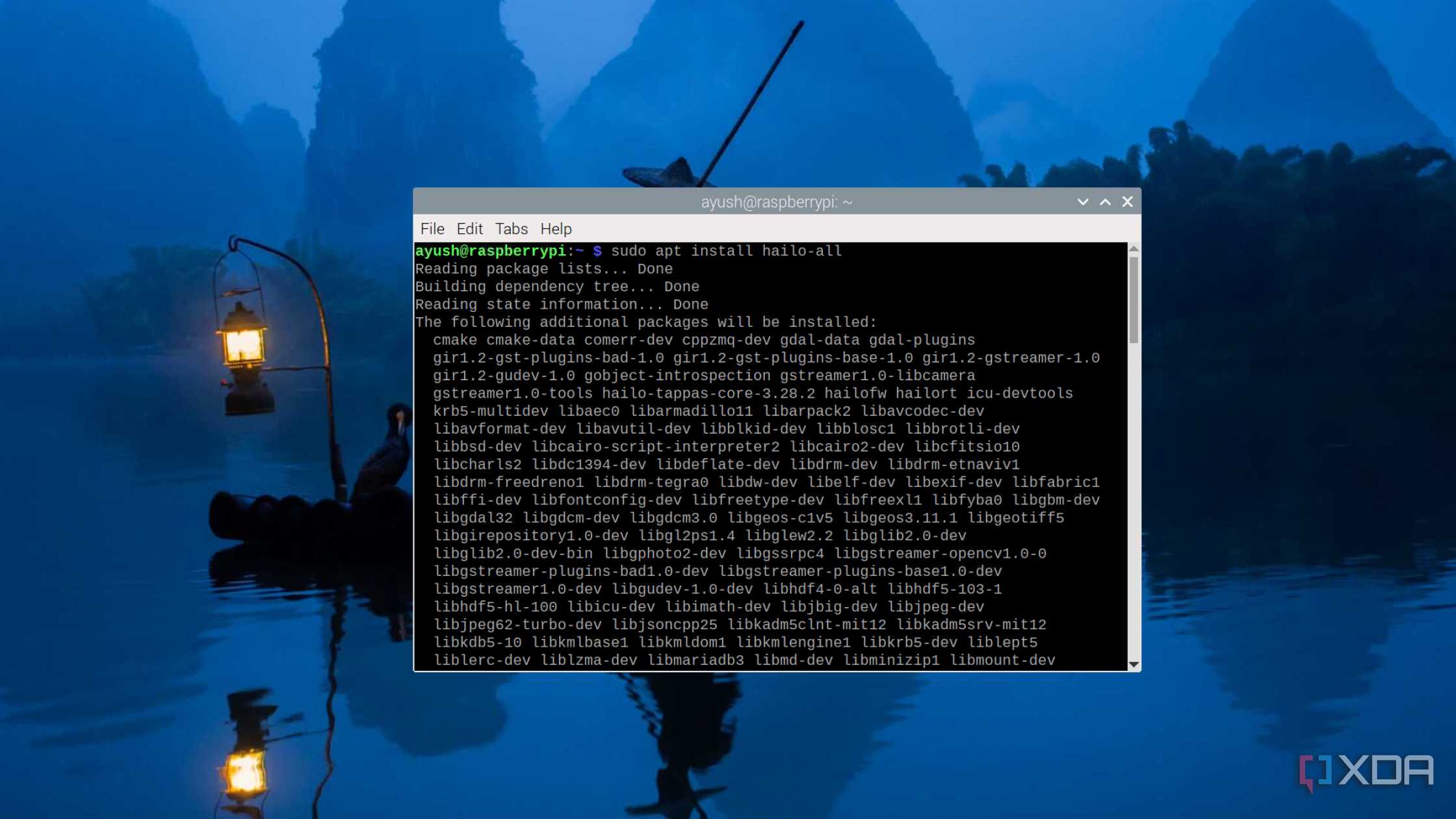Minimize the terminal window using the down chevron
Screen dimensions: 1456x819
[x=1083, y=202]
